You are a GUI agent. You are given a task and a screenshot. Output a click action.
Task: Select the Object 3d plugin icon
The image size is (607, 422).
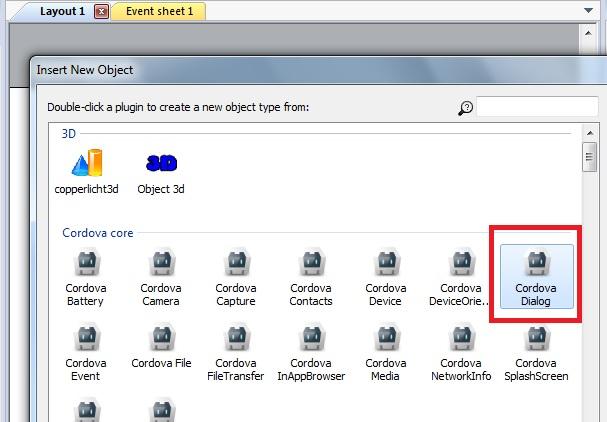tap(161, 163)
